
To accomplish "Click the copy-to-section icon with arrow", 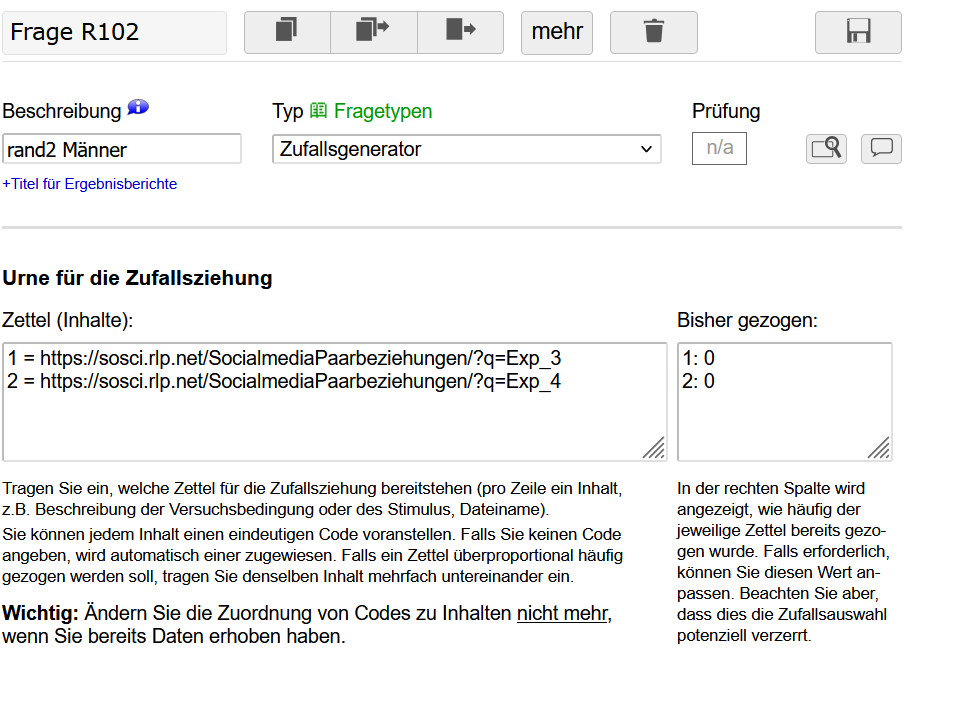I will point(373,32).
